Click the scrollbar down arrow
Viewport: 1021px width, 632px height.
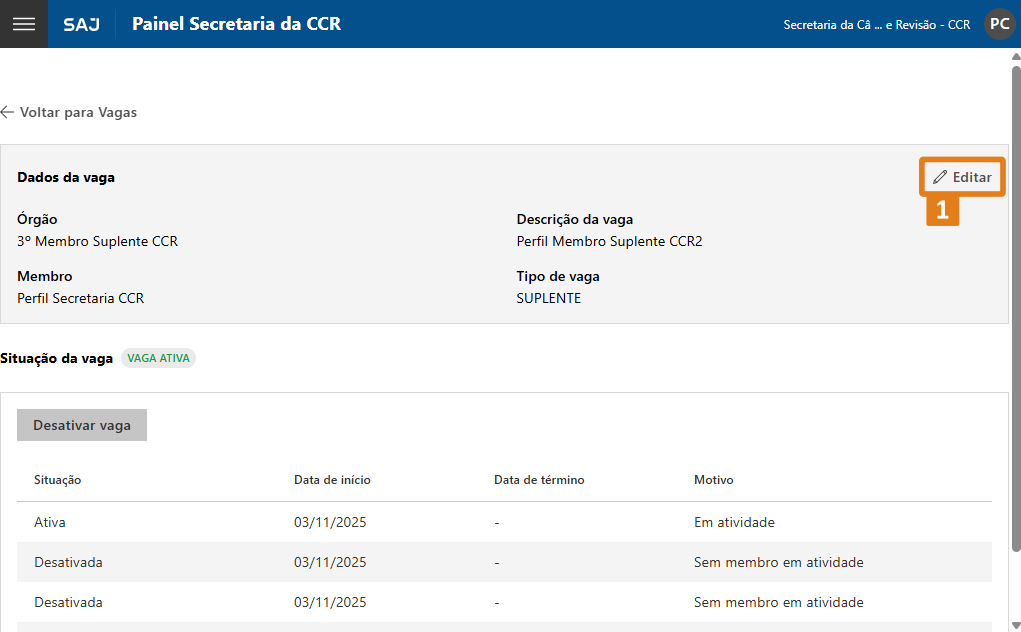pyautogui.click(x=1015, y=624)
